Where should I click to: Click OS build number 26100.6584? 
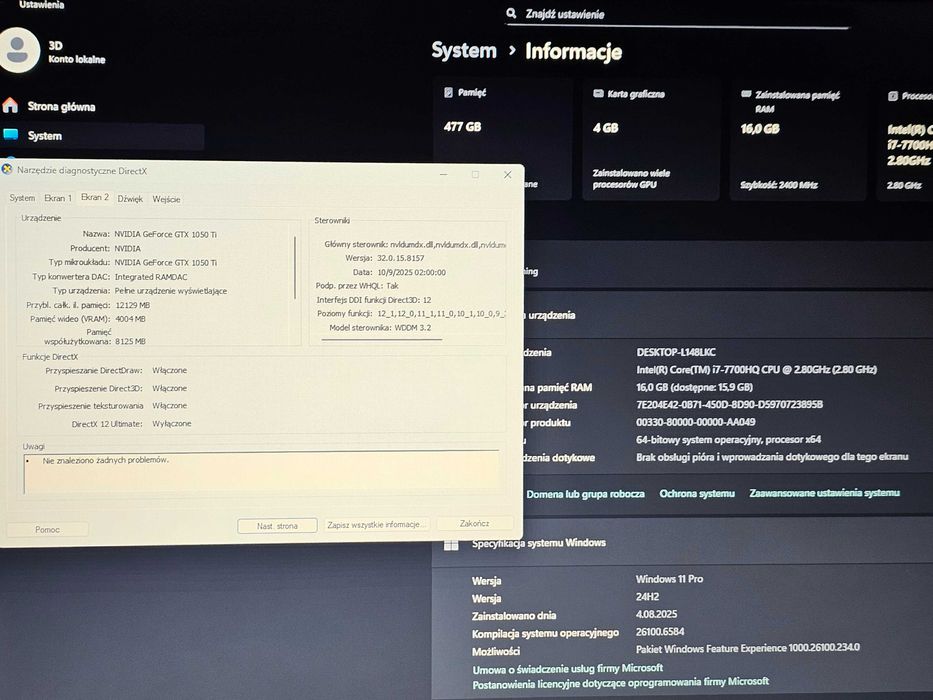click(660, 631)
